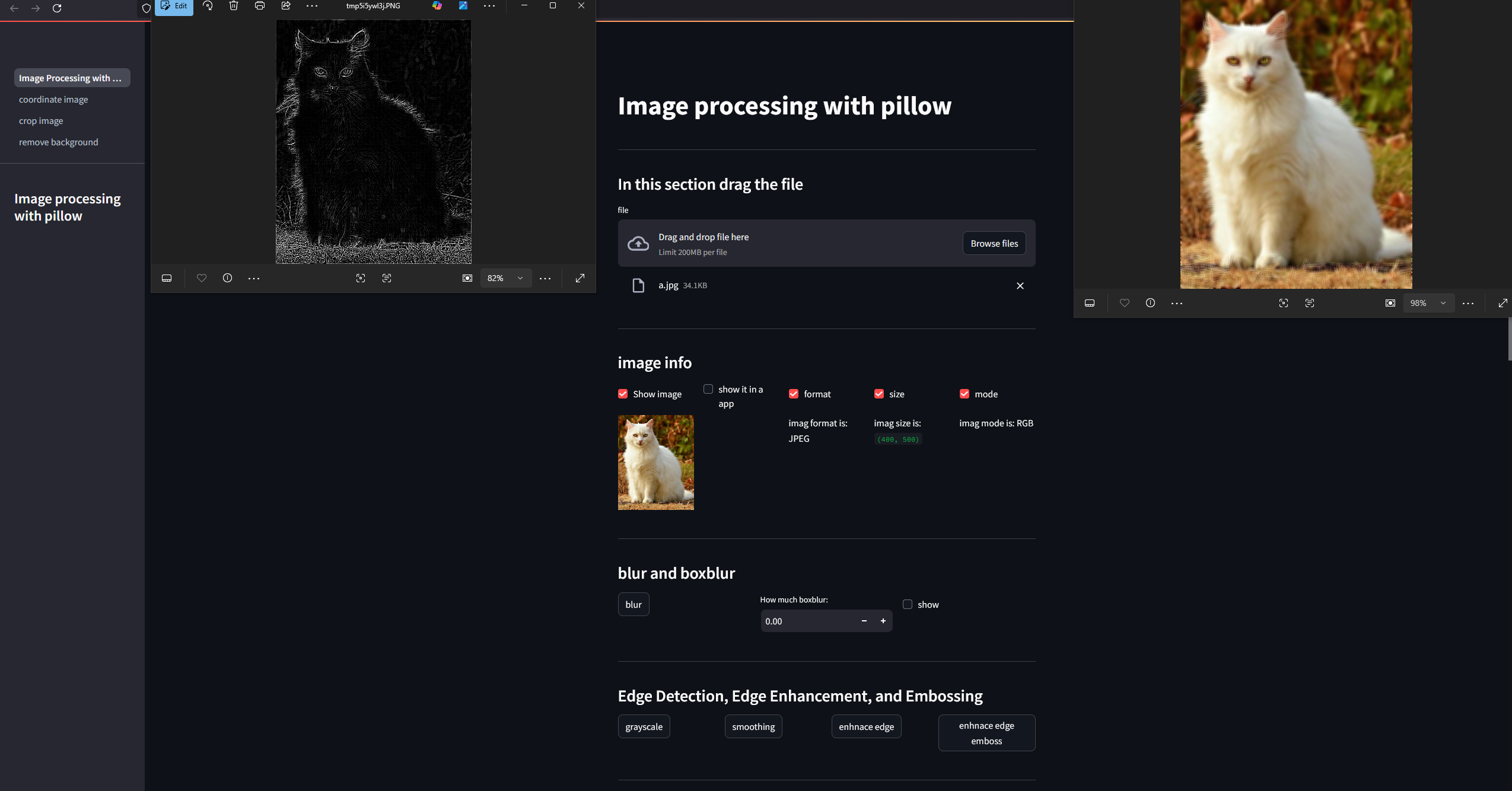Click the Edit button in the Photos window
1512x791 pixels.
pyautogui.click(x=174, y=7)
